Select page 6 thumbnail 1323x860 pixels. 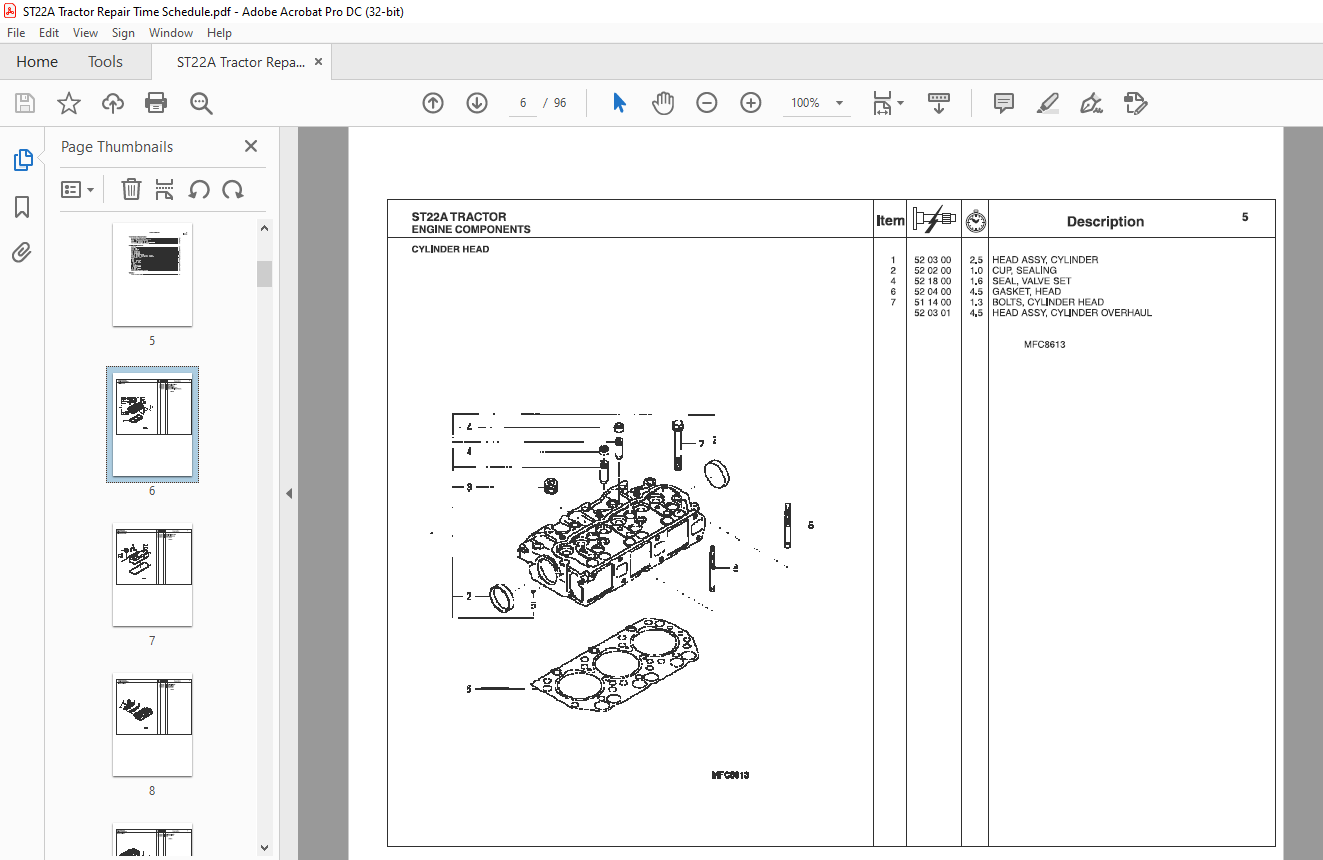click(x=152, y=424)
